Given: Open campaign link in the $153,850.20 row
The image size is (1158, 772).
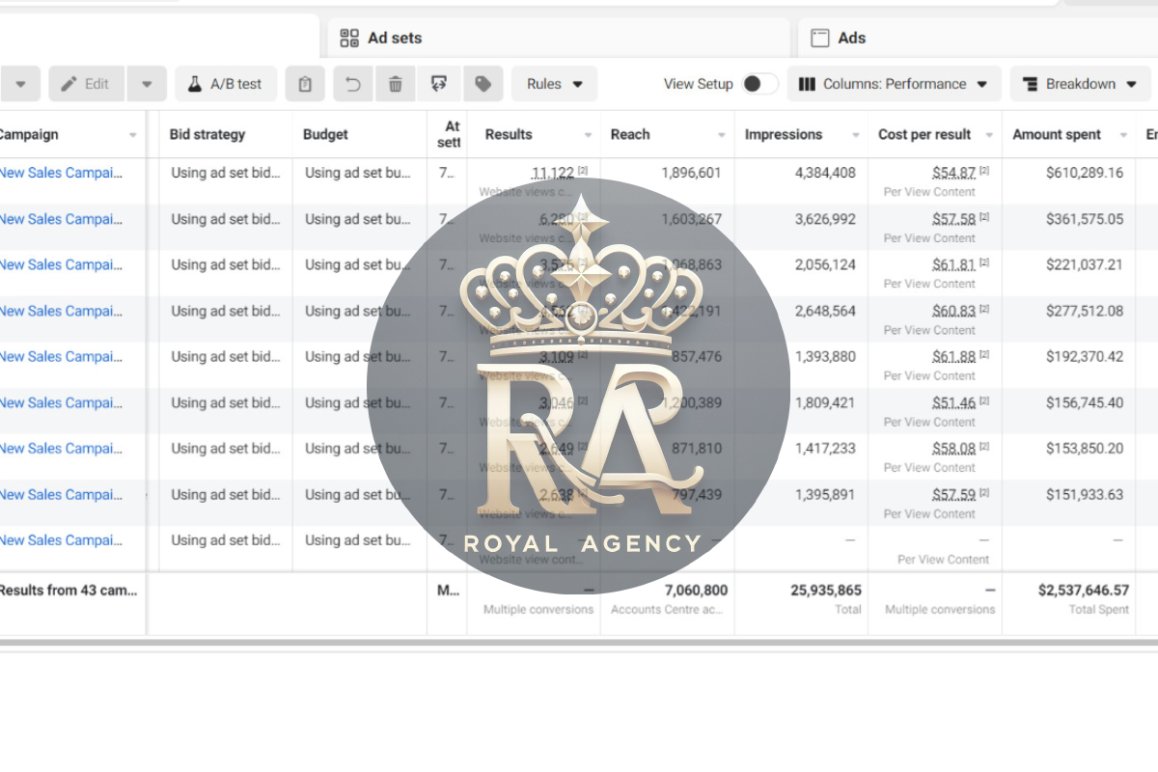Looking at the screenshot, I should (x=61, y=448).
